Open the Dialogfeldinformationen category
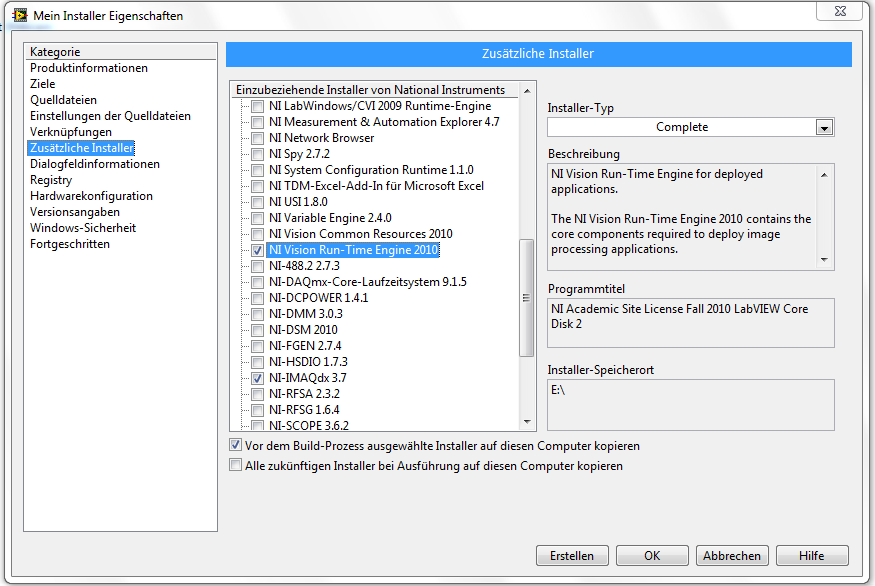Image resolution: width=875 pixels, height=586 pixels. coord(94,164)
